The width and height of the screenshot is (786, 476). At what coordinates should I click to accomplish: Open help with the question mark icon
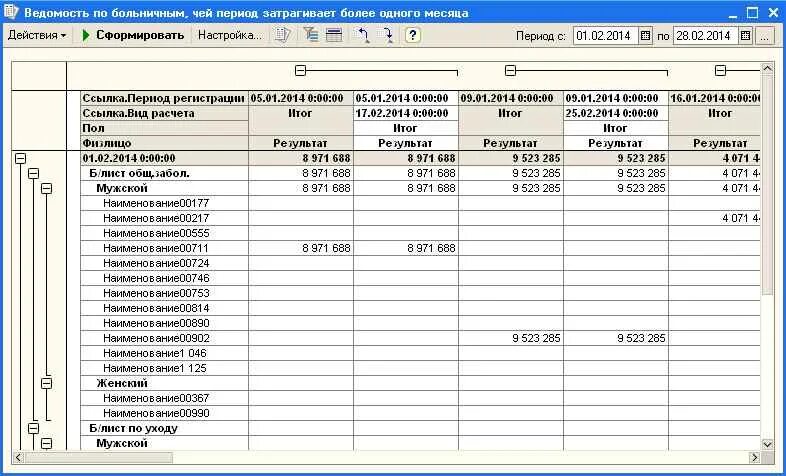pyautogui.click(x=413, y=35)
